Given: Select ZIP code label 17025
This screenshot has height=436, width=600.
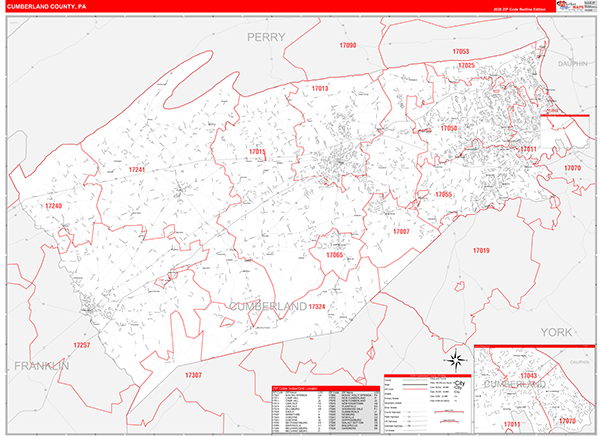Looking at the screenshot, I should click(x=466, y=65).
